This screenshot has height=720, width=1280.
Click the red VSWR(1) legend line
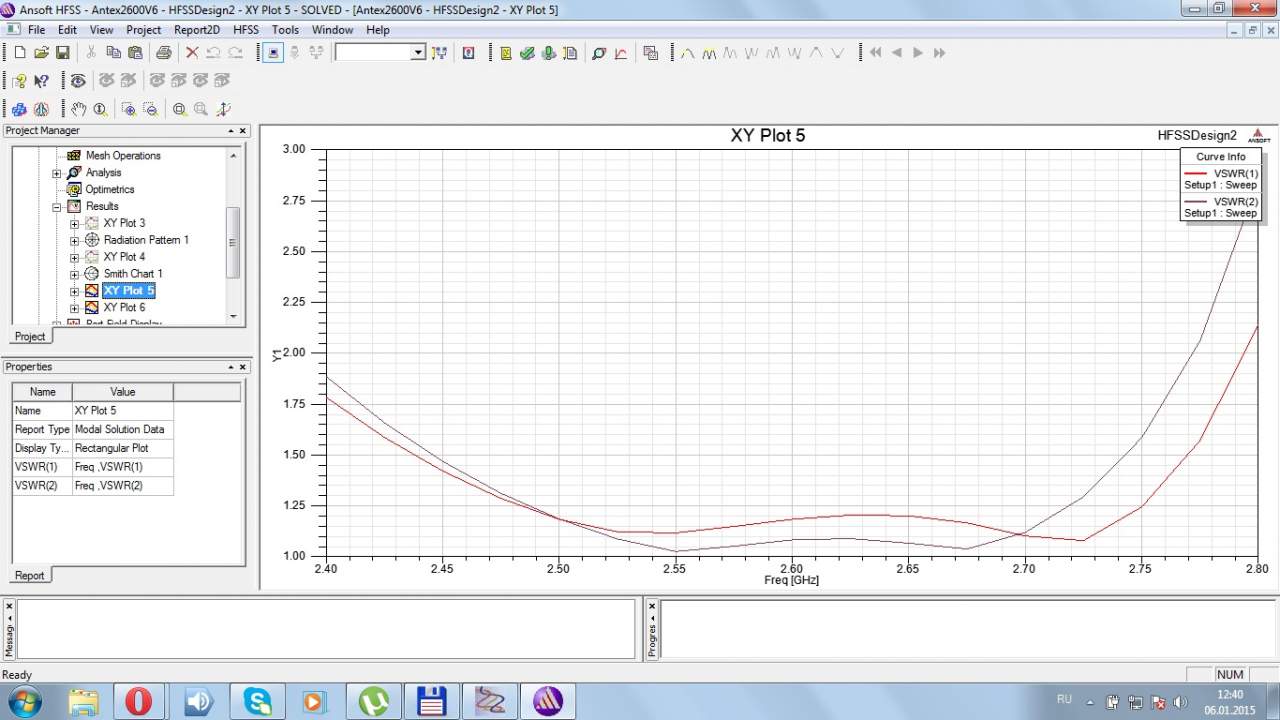point(1196,174)
